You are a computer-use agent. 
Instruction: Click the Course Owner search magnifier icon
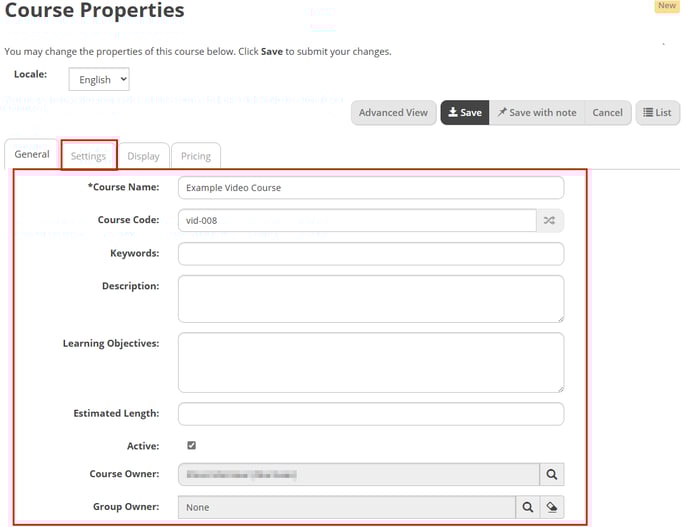tap(551, 475)
